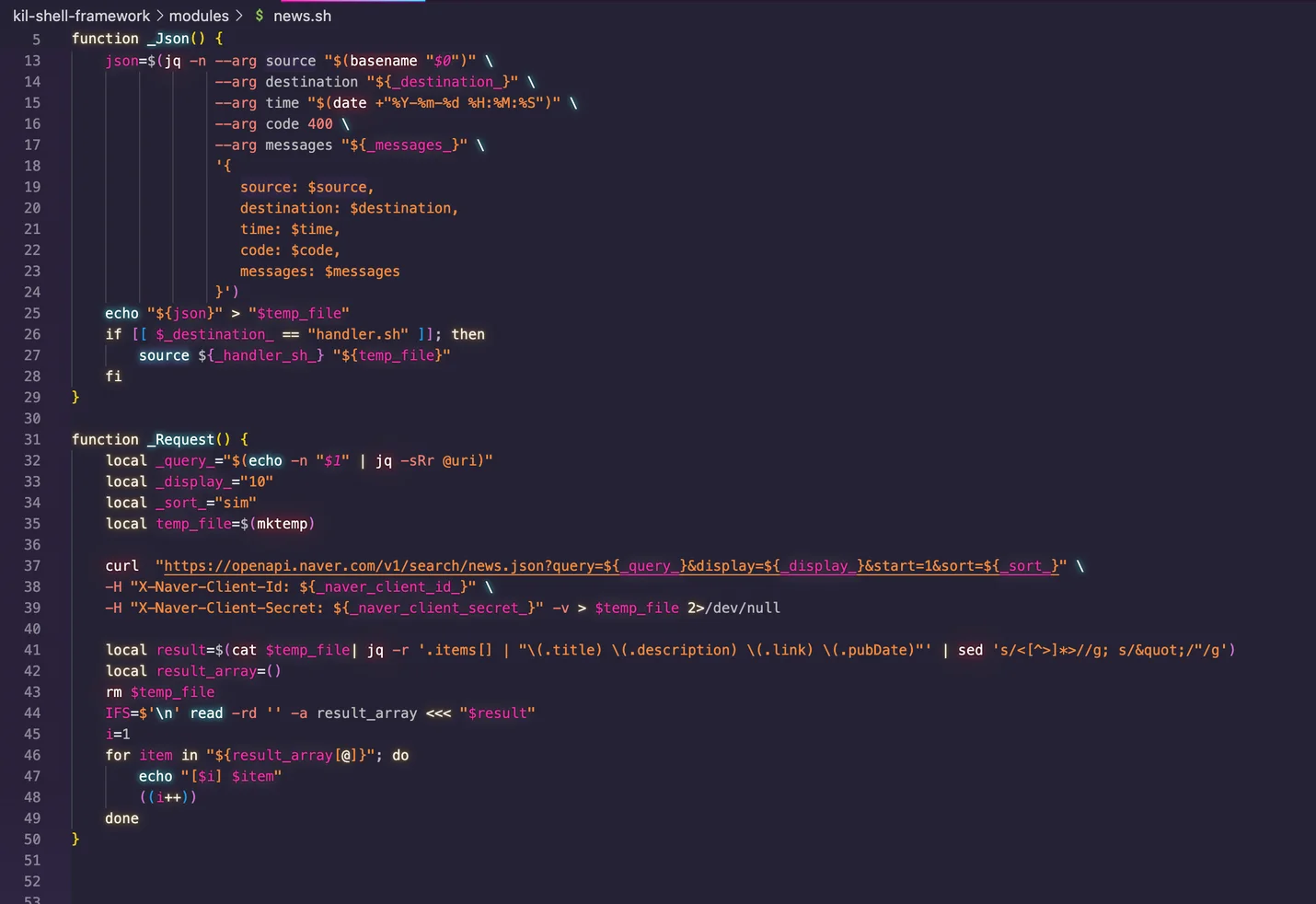Click line number 13 in gutter
This screenshot has width=1316, height=904.
32,61
